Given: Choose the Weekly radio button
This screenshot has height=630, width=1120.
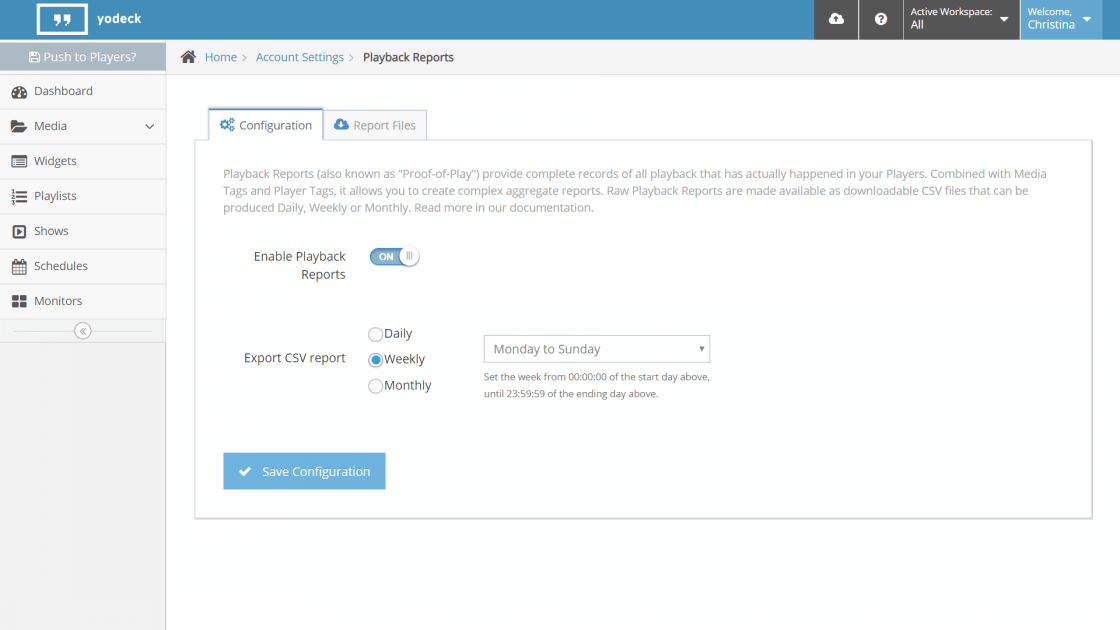Looking at the screenshot, I should 376,360.
